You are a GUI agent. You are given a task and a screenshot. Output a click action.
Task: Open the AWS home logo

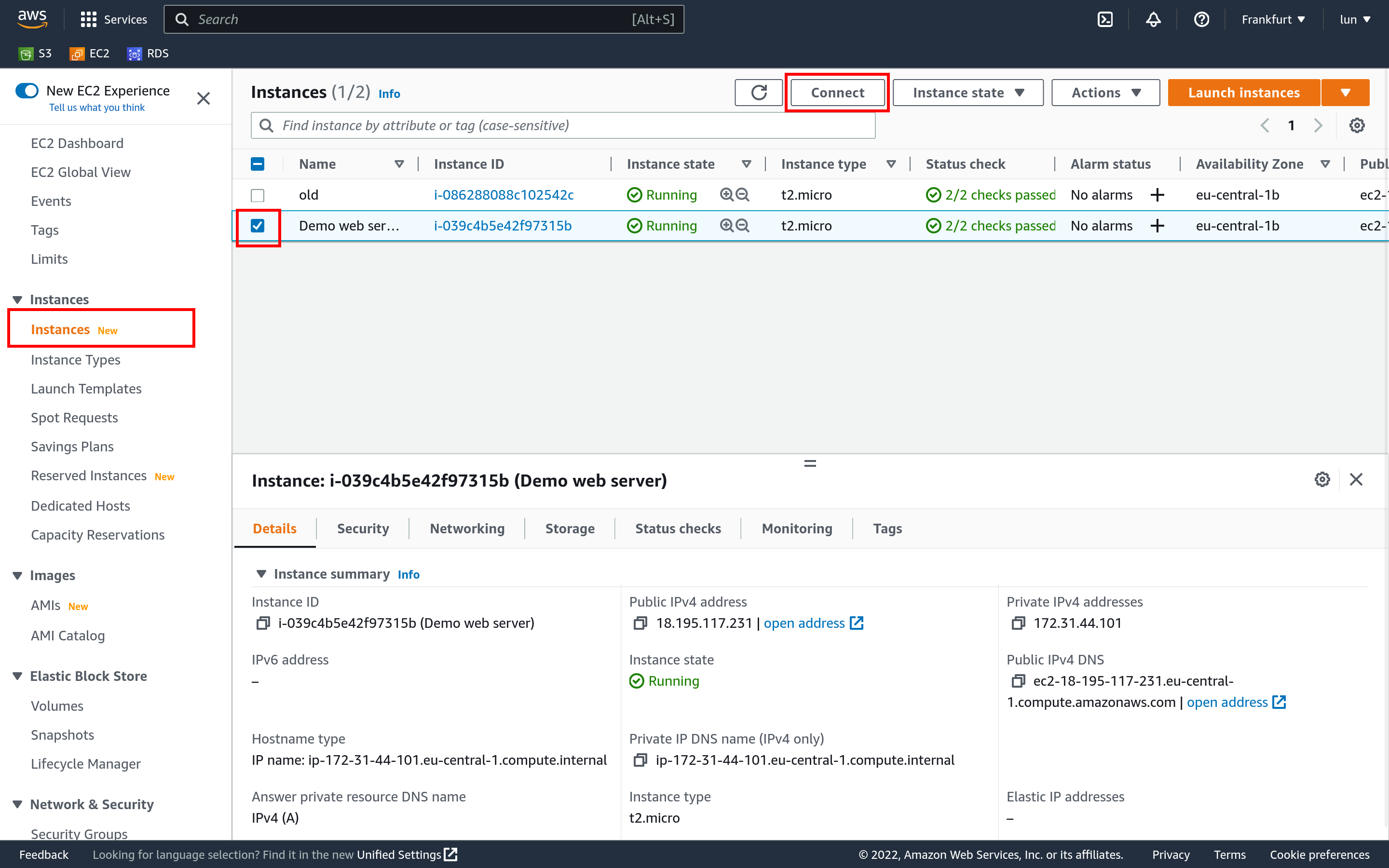(x=32, y=19)
